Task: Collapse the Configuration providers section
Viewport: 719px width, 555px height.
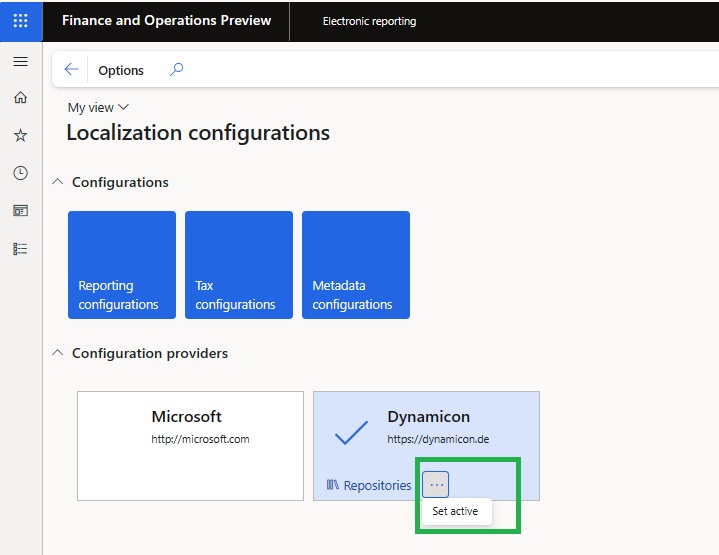Action: pyautogui.click(x=59, y=353)
